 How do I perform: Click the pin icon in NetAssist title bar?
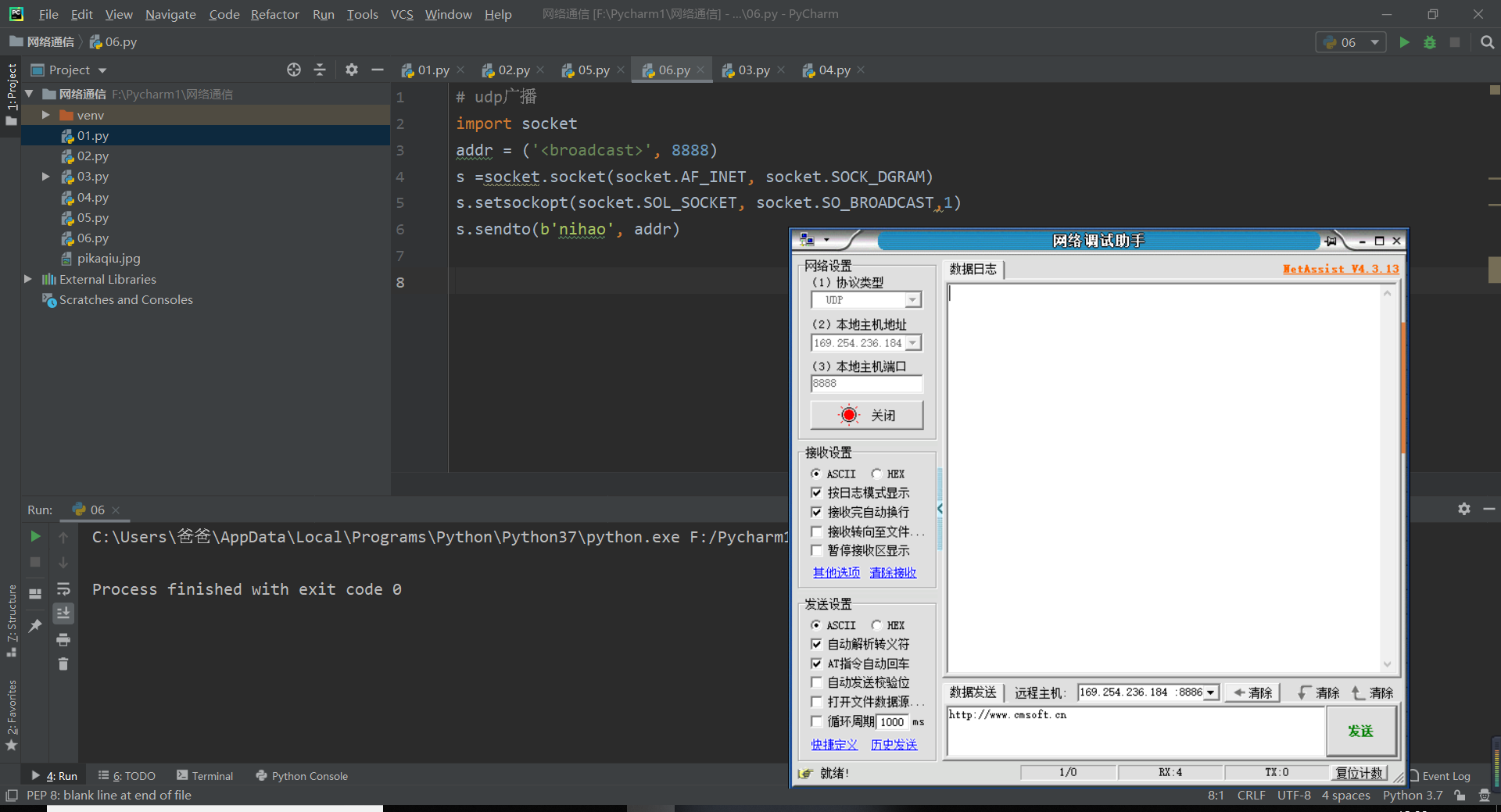1331,241
